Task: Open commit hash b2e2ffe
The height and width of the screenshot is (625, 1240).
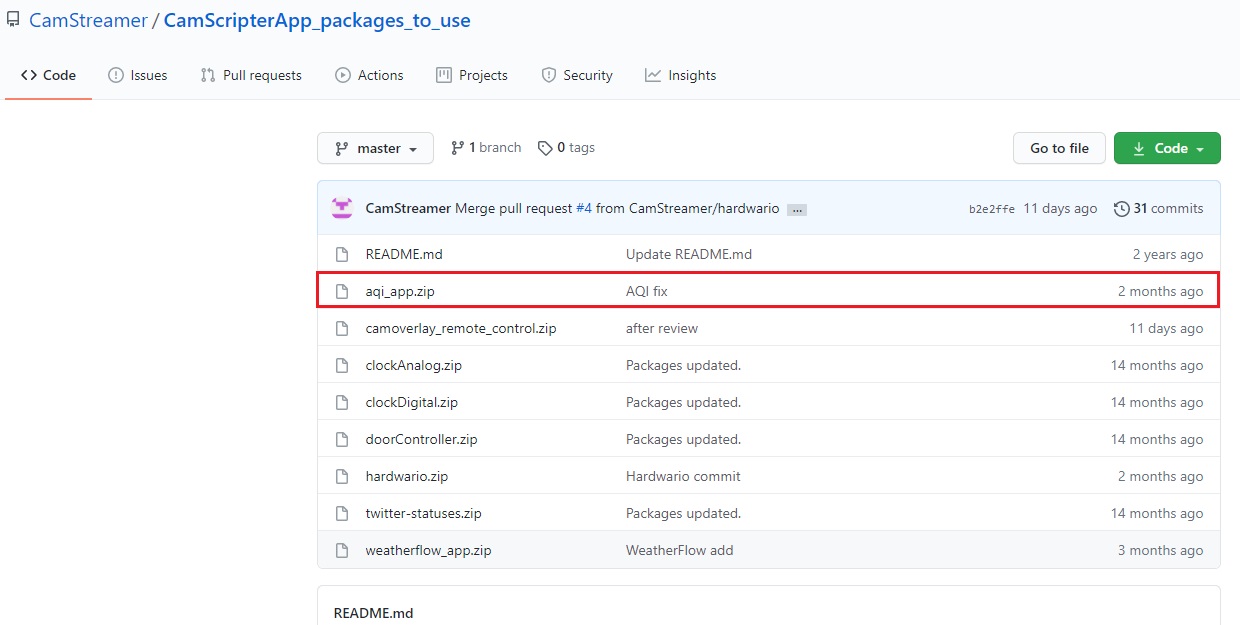Action: coord(991,209)
